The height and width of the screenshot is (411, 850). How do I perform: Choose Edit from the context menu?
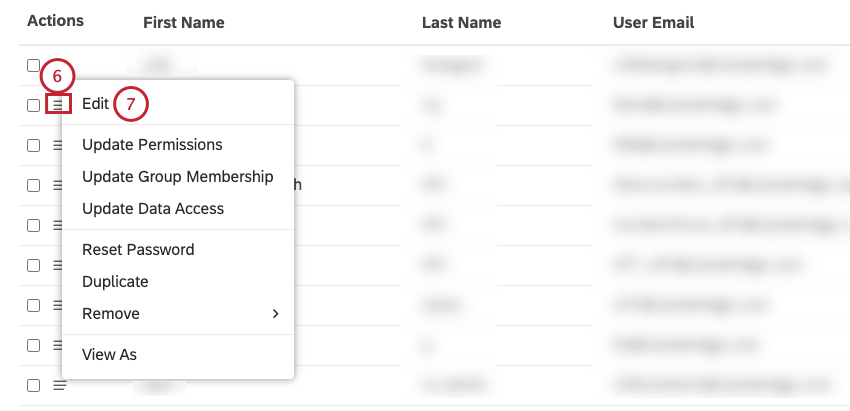click(x=96, y=104)
